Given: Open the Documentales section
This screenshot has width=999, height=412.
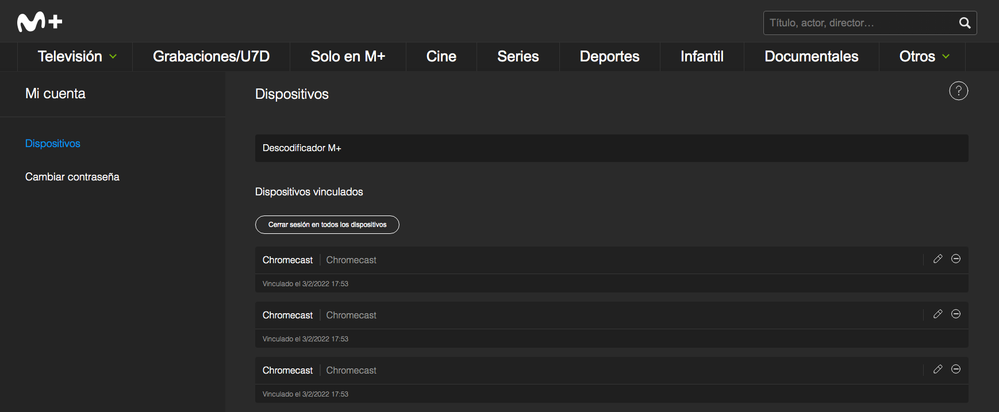Looking at the screenshot, I should 811,57.
